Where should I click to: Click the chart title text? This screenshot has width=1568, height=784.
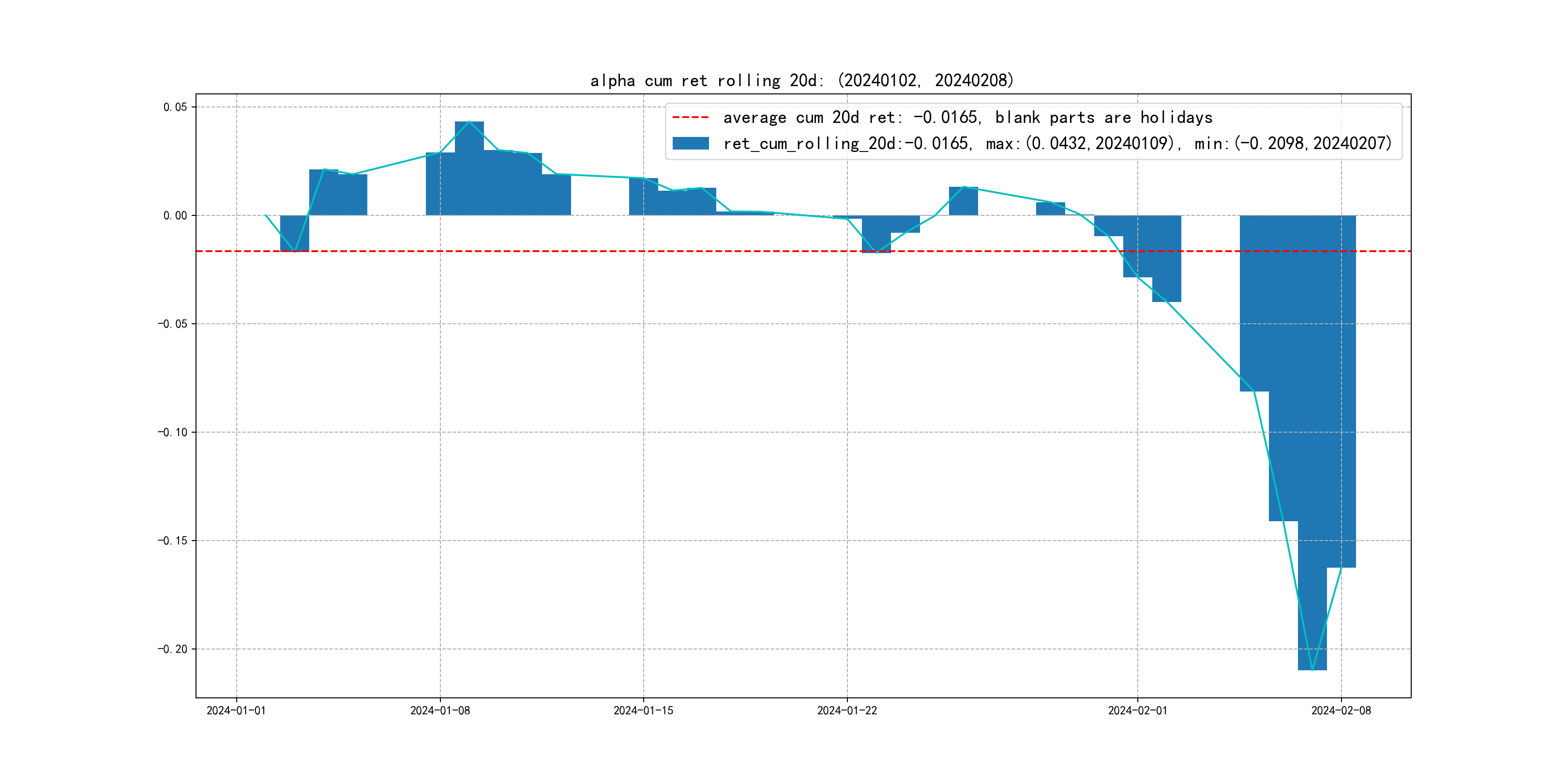pyautogui.click(x=801, y=80)
